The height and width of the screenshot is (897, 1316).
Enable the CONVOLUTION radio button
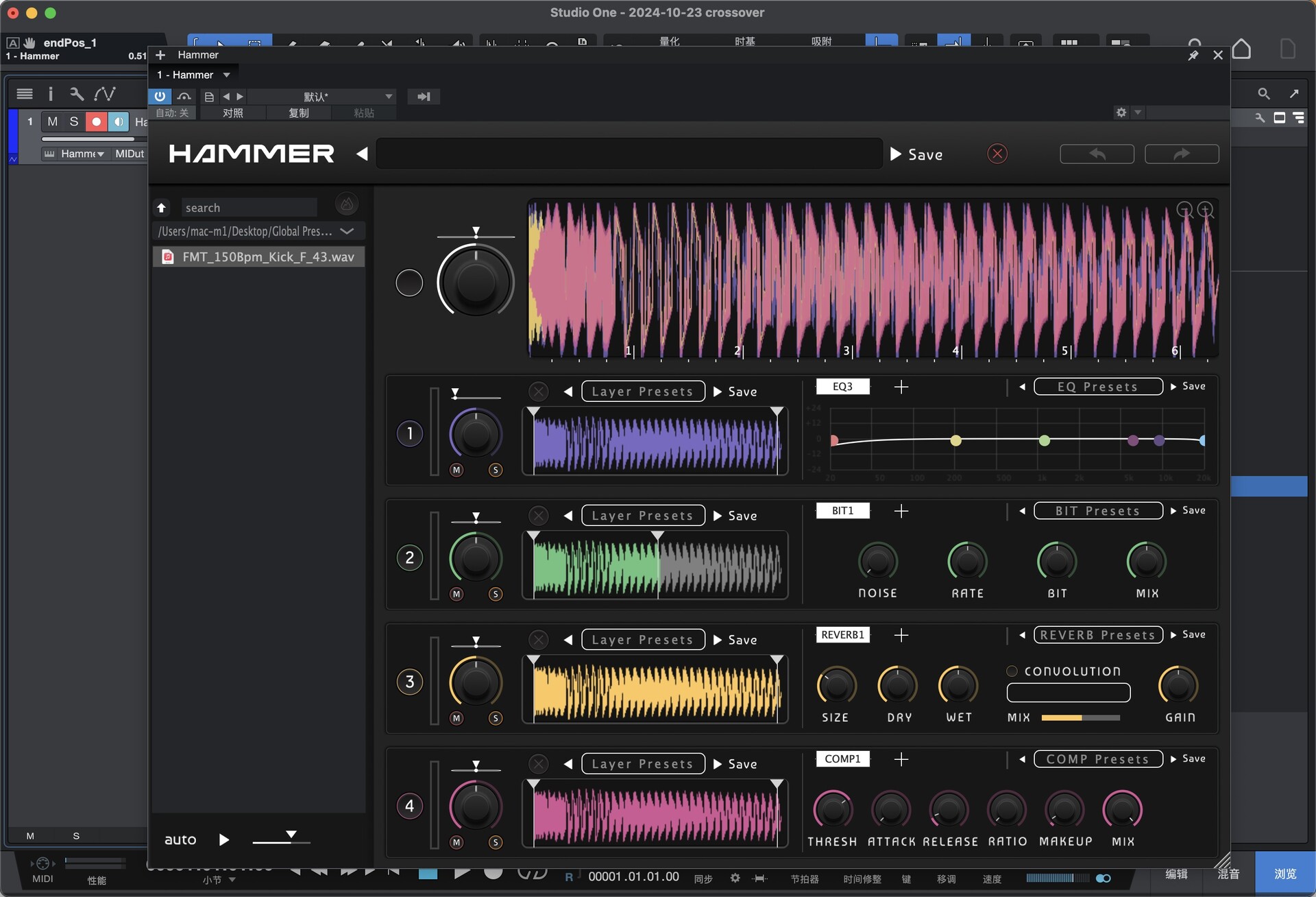(1012, 671)
